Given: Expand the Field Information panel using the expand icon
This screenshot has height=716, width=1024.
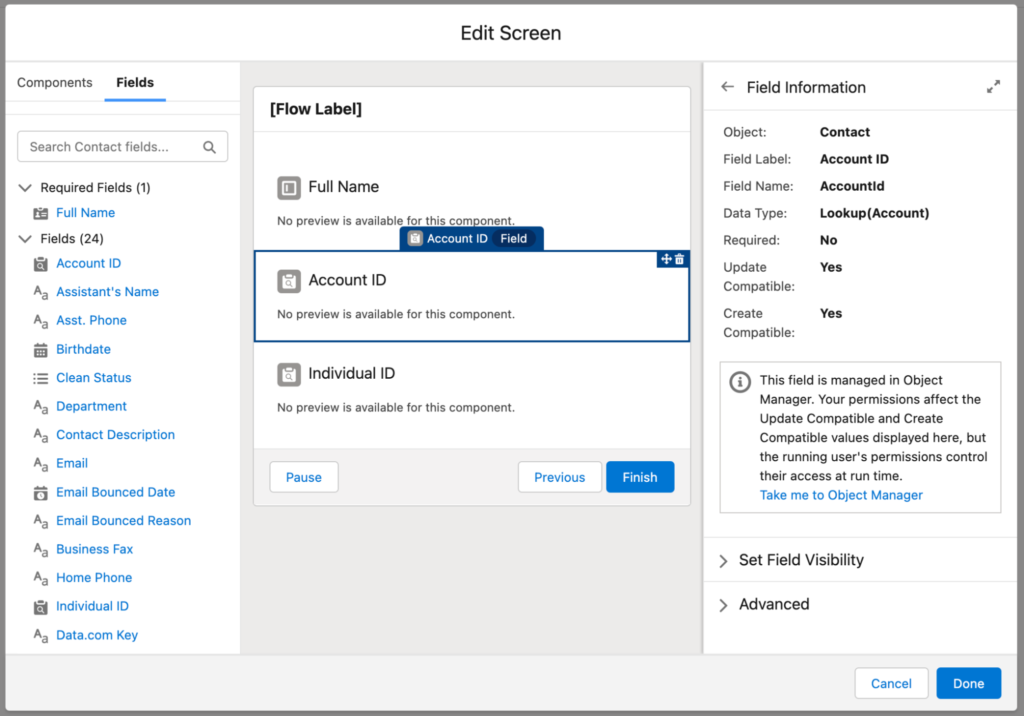Looking at the screenshot, I should (993, 87).
